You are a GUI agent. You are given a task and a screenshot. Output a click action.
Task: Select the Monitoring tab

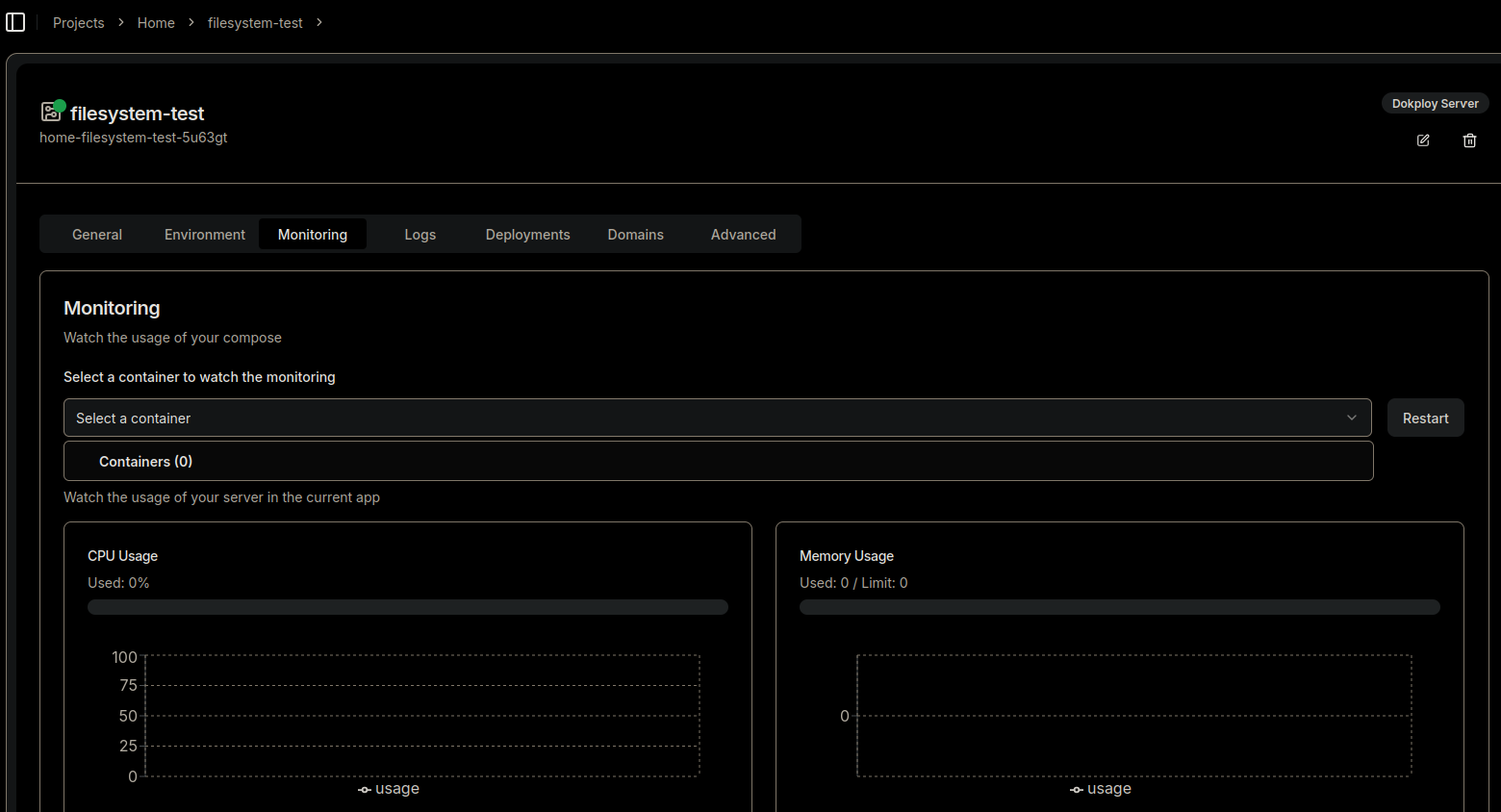(x=313, y=234)
